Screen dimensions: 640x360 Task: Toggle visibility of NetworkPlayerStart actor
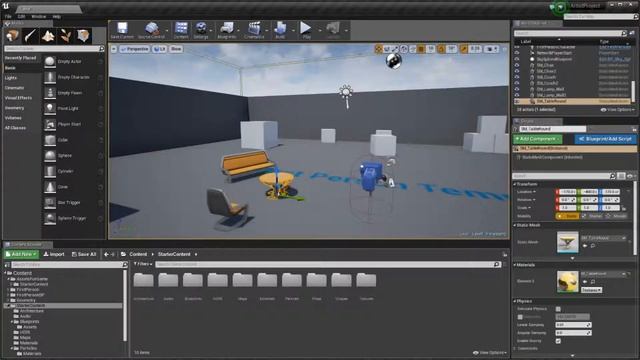[517, 53]
